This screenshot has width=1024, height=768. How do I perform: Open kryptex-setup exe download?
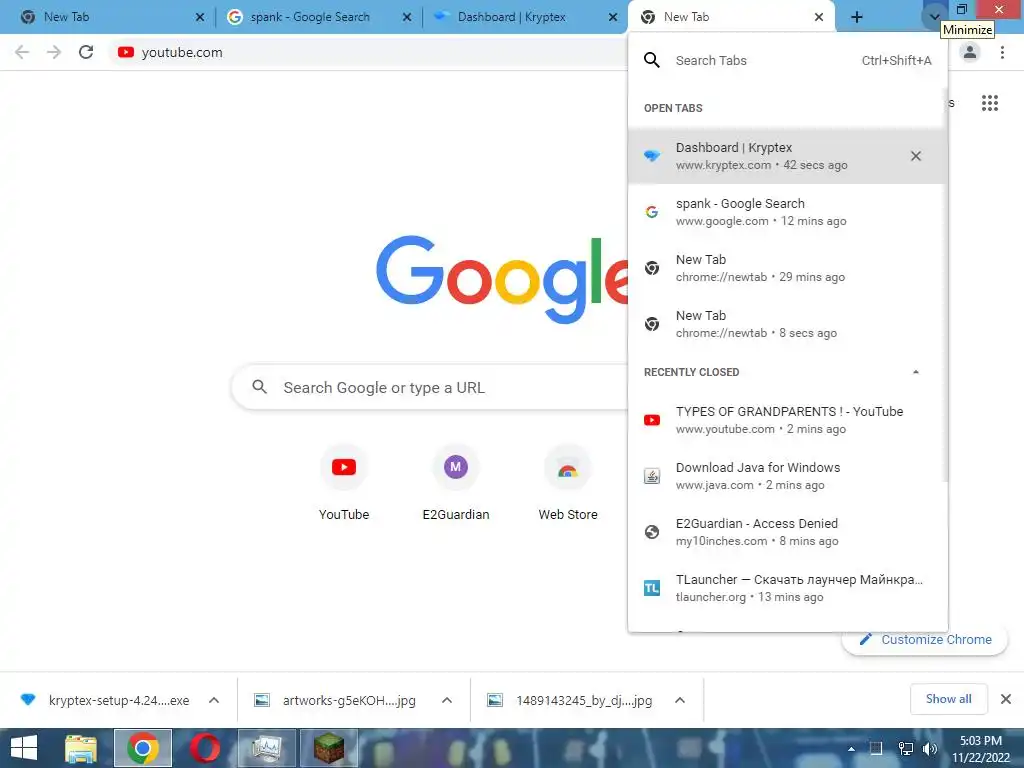coord(106,700)
